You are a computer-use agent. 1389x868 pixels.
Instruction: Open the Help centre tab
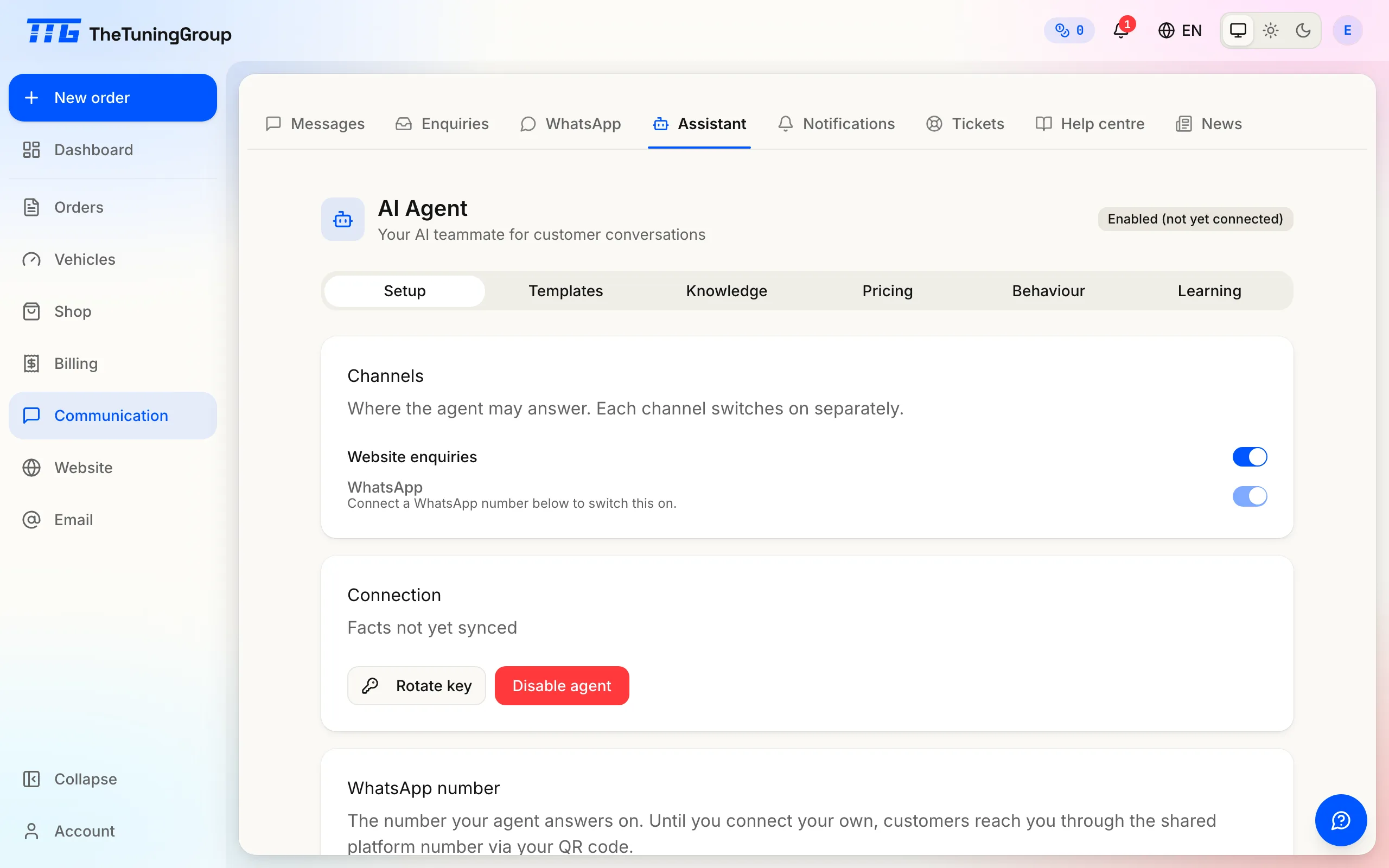point(1090,124)
